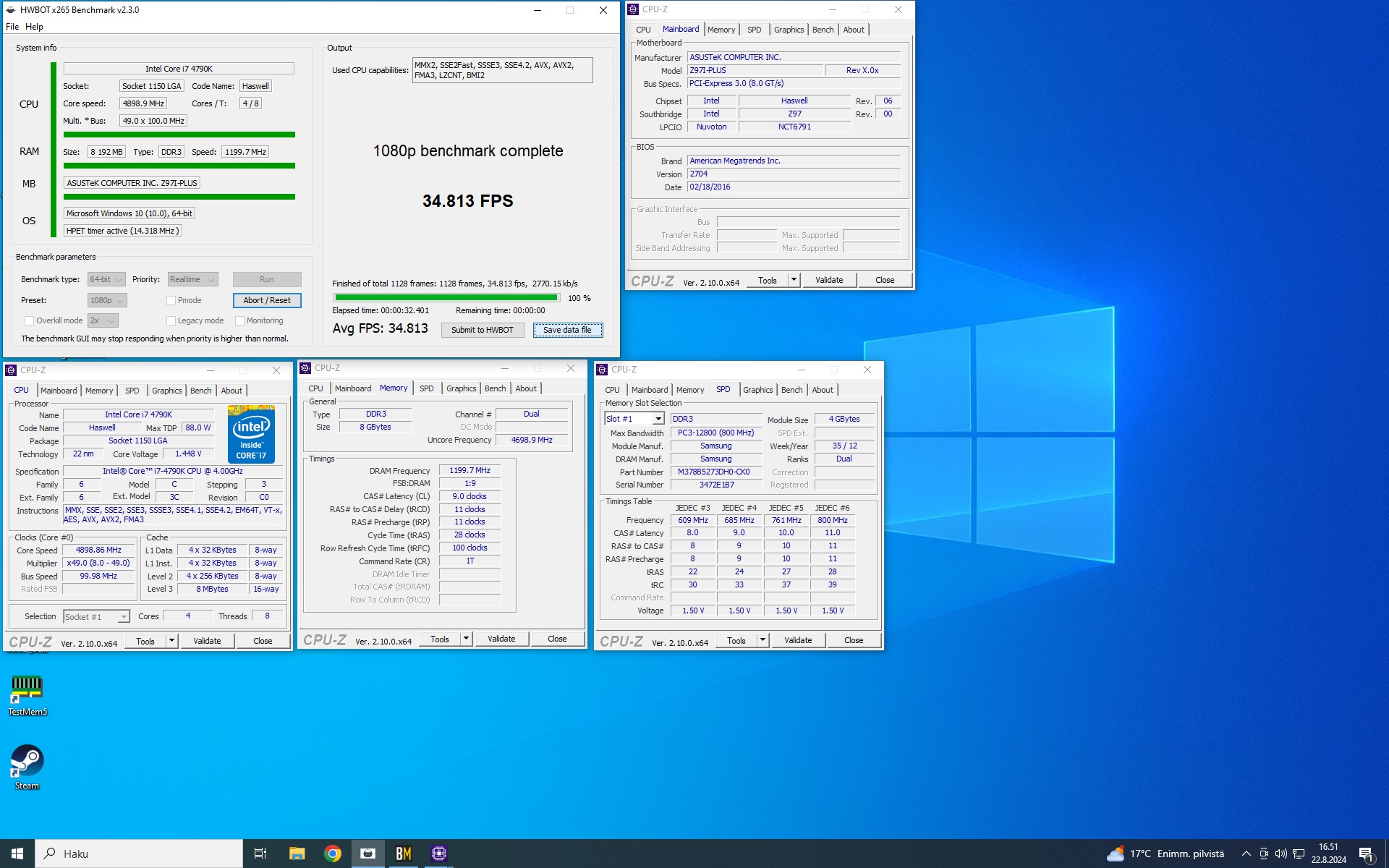Click BM benchmark taskbar icon
1389x868 pixels.
click(403, 854)
